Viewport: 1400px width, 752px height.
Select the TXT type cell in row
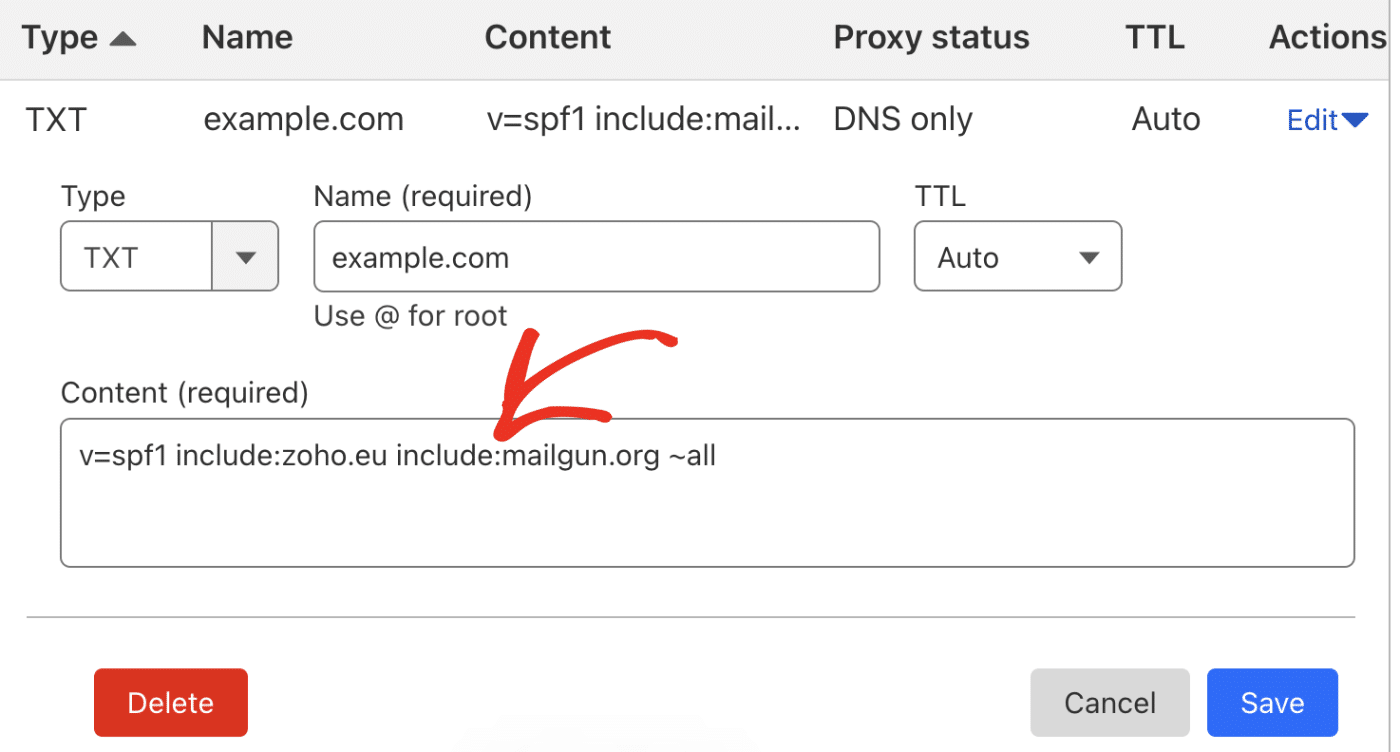56,120
